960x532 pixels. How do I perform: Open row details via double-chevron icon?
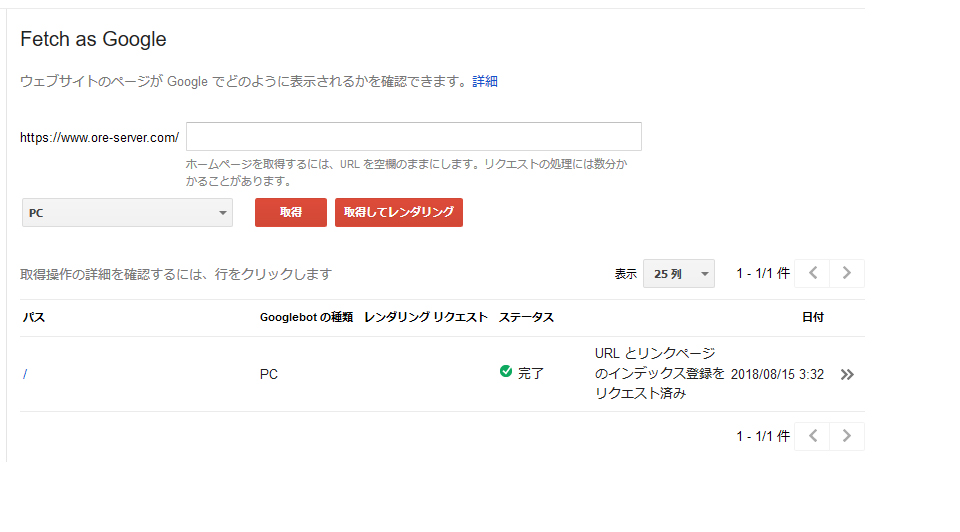click(x=847, y=375)
